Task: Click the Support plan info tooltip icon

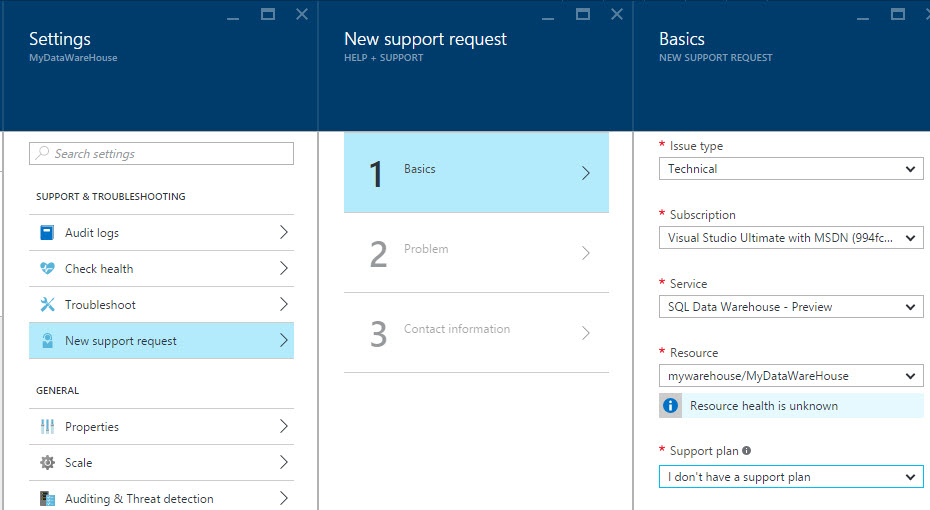Action: [x=747, y=451]
